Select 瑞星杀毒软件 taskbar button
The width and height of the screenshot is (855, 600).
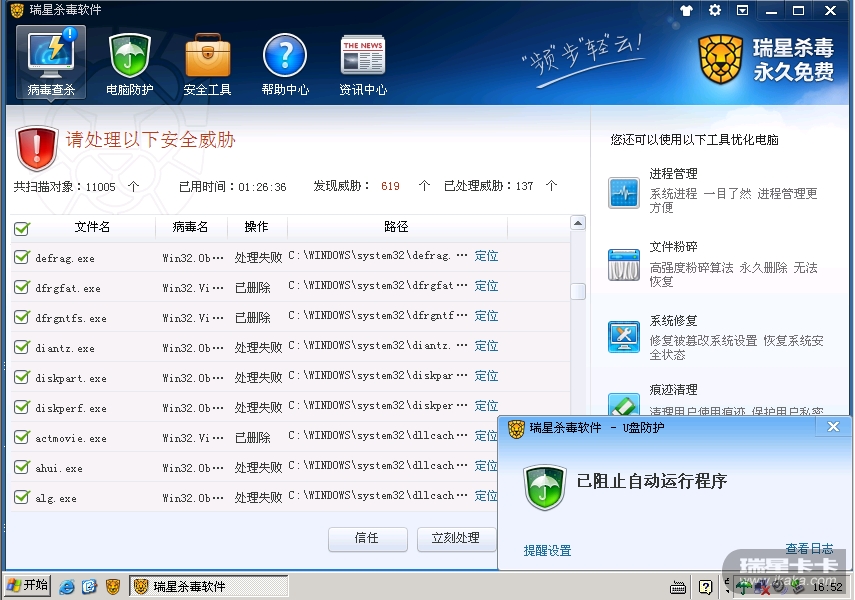click(209, 586)
